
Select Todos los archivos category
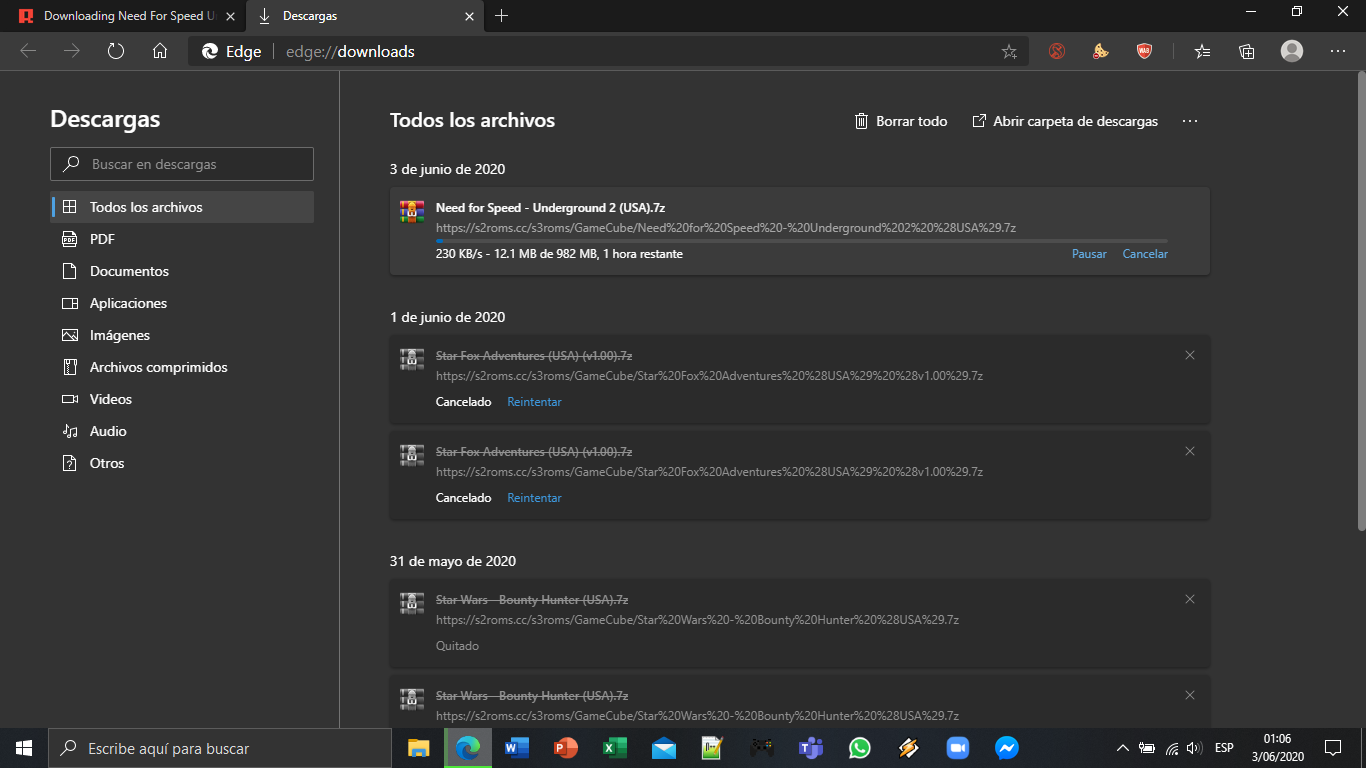pyautogui.click(x=182, y=207)
